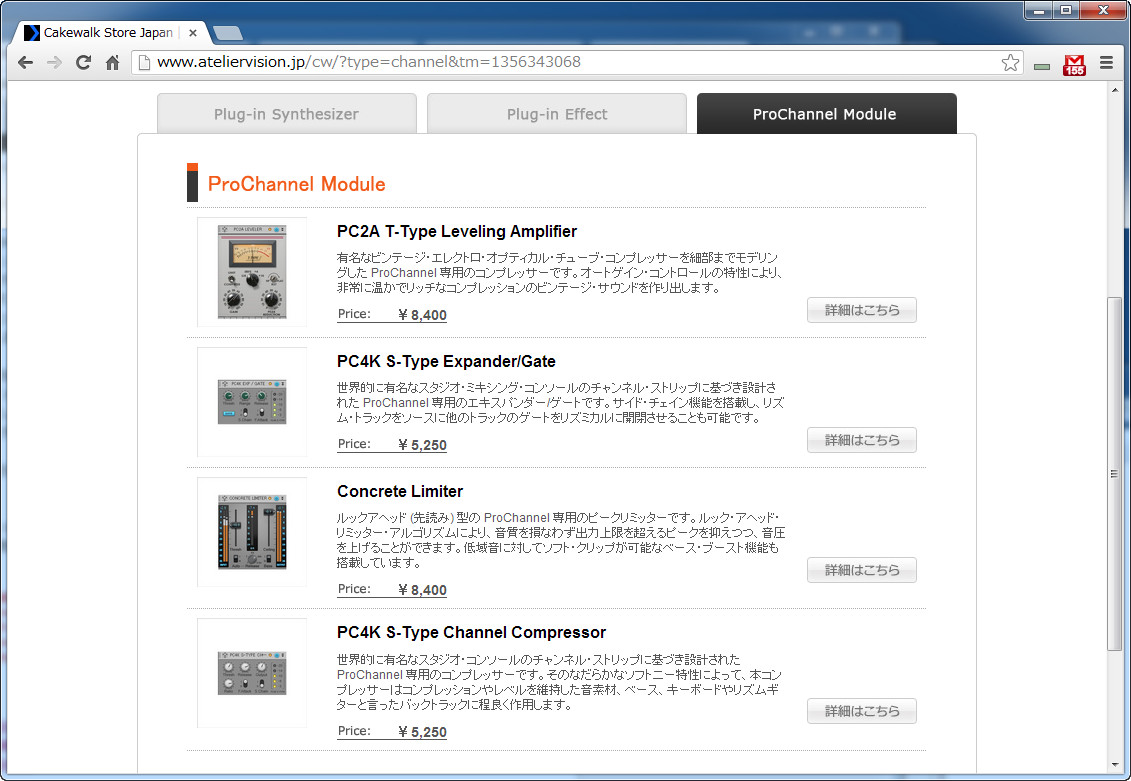Minimize the browser window
This screenshot has width=1131, height=781.
pos(1039,10)
